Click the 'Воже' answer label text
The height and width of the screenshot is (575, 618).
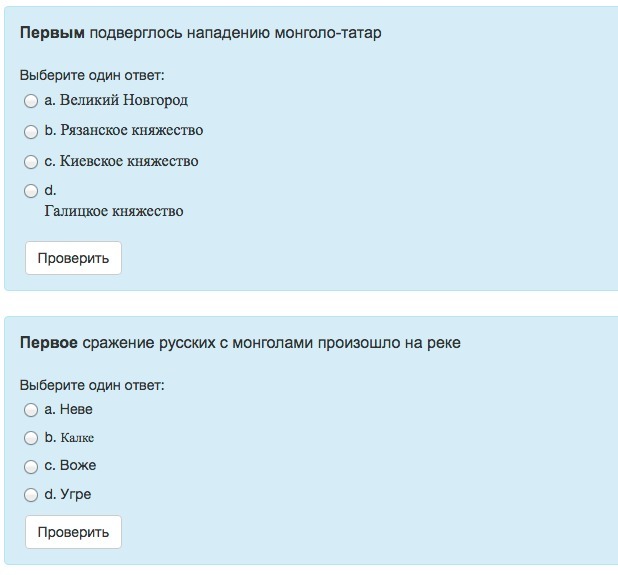(x=78, y=465)
